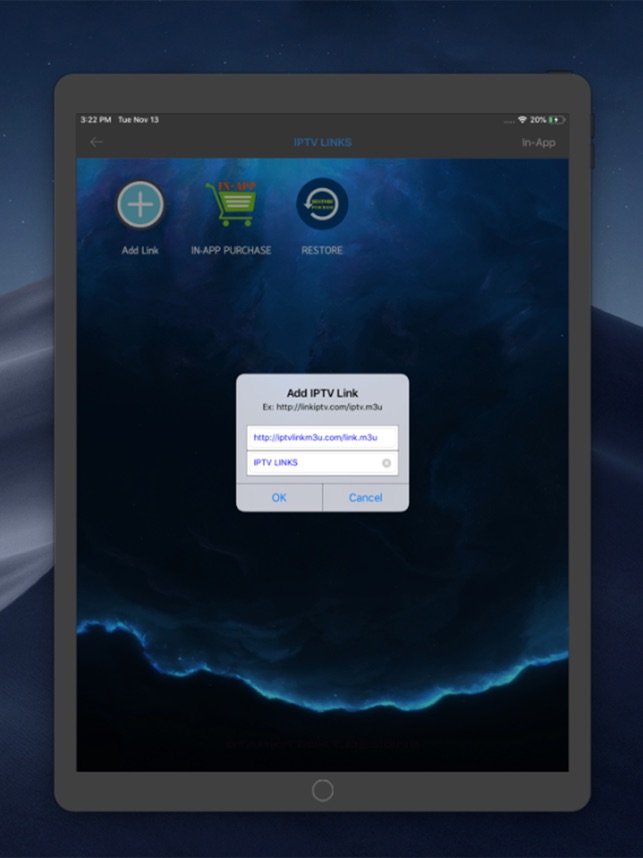Click the "Tue Nov 13" date in status bar
This screenshot has width=643, height=858.
[x=138, y=119]
